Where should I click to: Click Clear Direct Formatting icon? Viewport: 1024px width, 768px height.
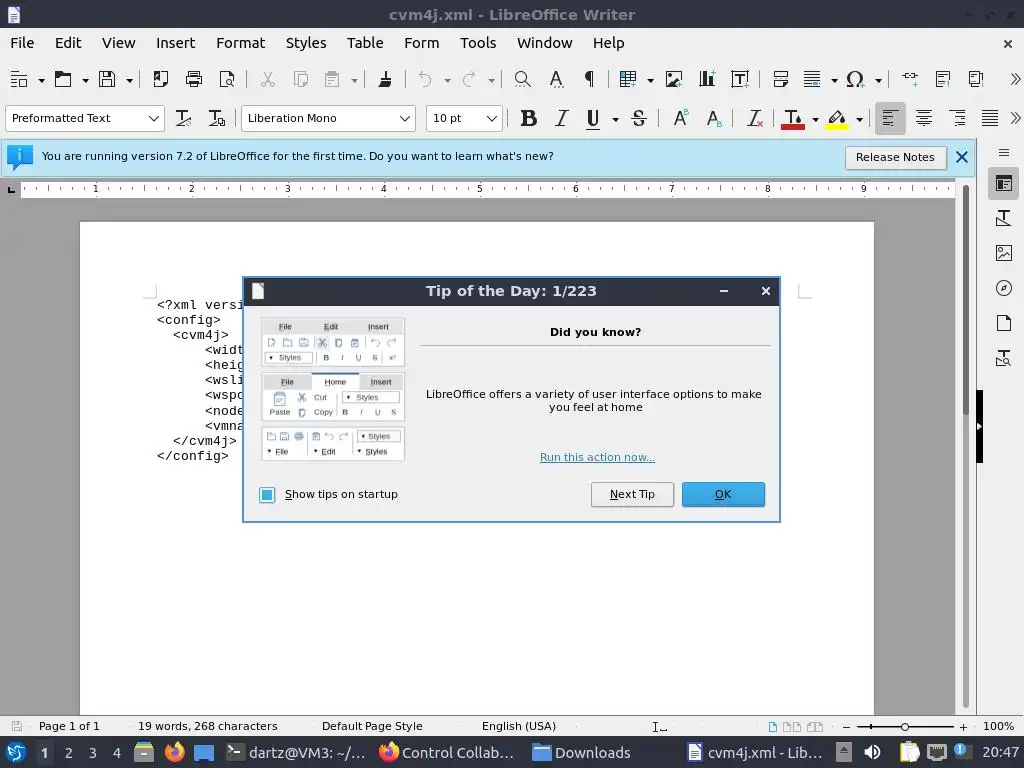[x=755, y=118]
